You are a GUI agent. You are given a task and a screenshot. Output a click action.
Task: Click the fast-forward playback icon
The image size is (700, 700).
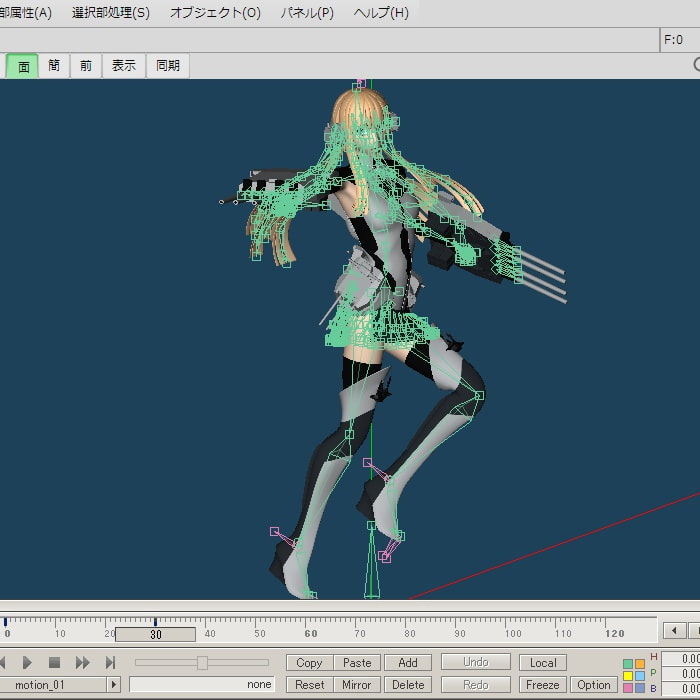tap(83, 662)
